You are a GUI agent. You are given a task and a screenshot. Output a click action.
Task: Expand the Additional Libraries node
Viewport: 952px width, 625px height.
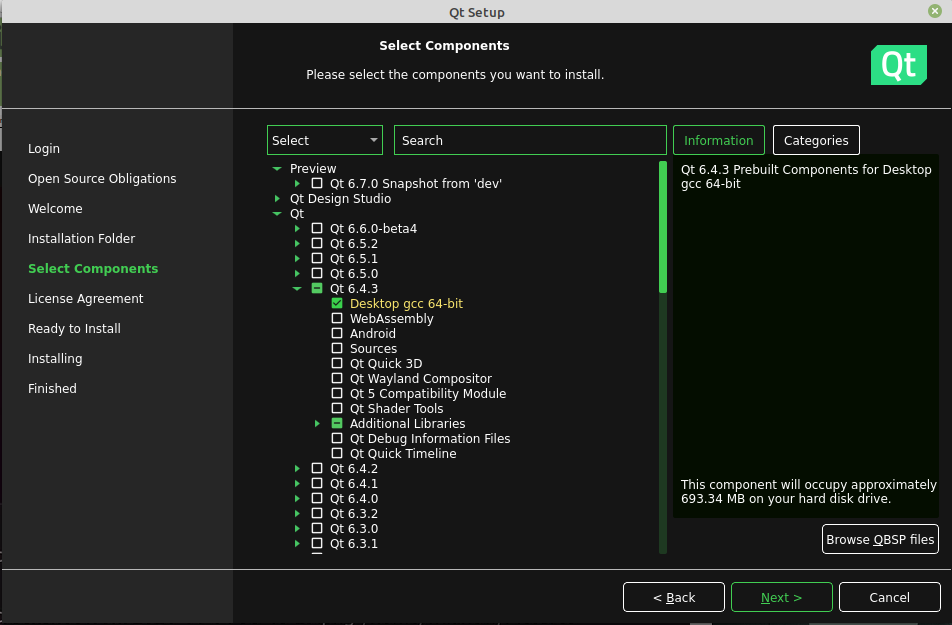[x=317, y=424]
